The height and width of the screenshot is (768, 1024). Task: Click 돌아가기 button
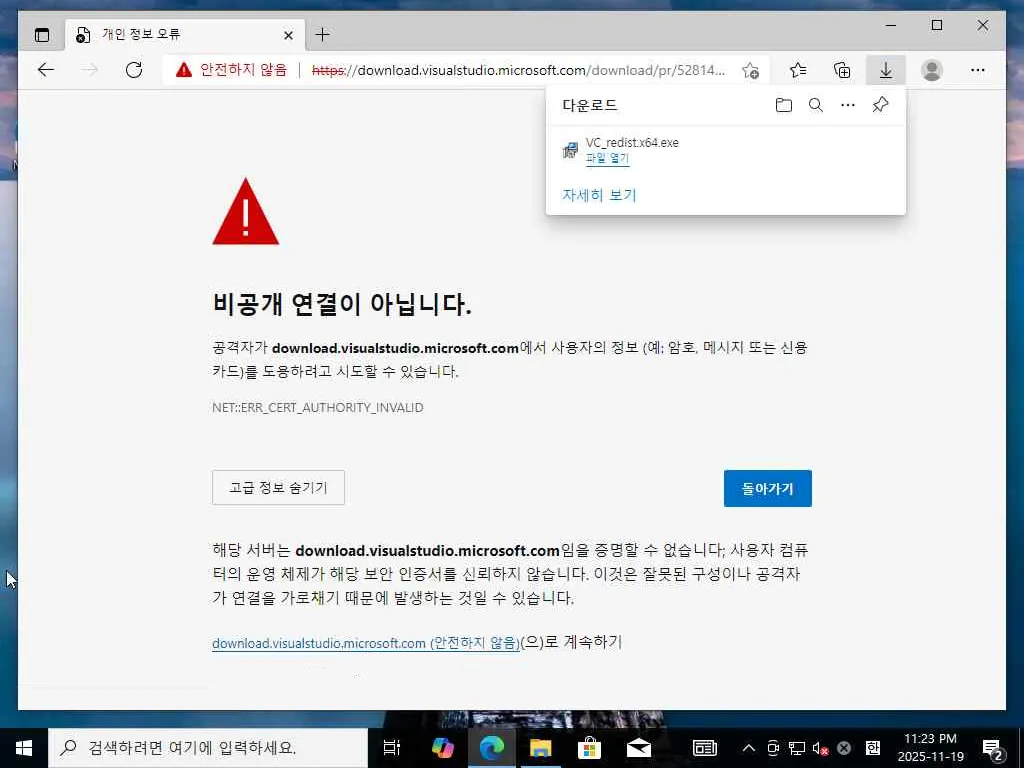pyautogui.click(x=767, y=488)
